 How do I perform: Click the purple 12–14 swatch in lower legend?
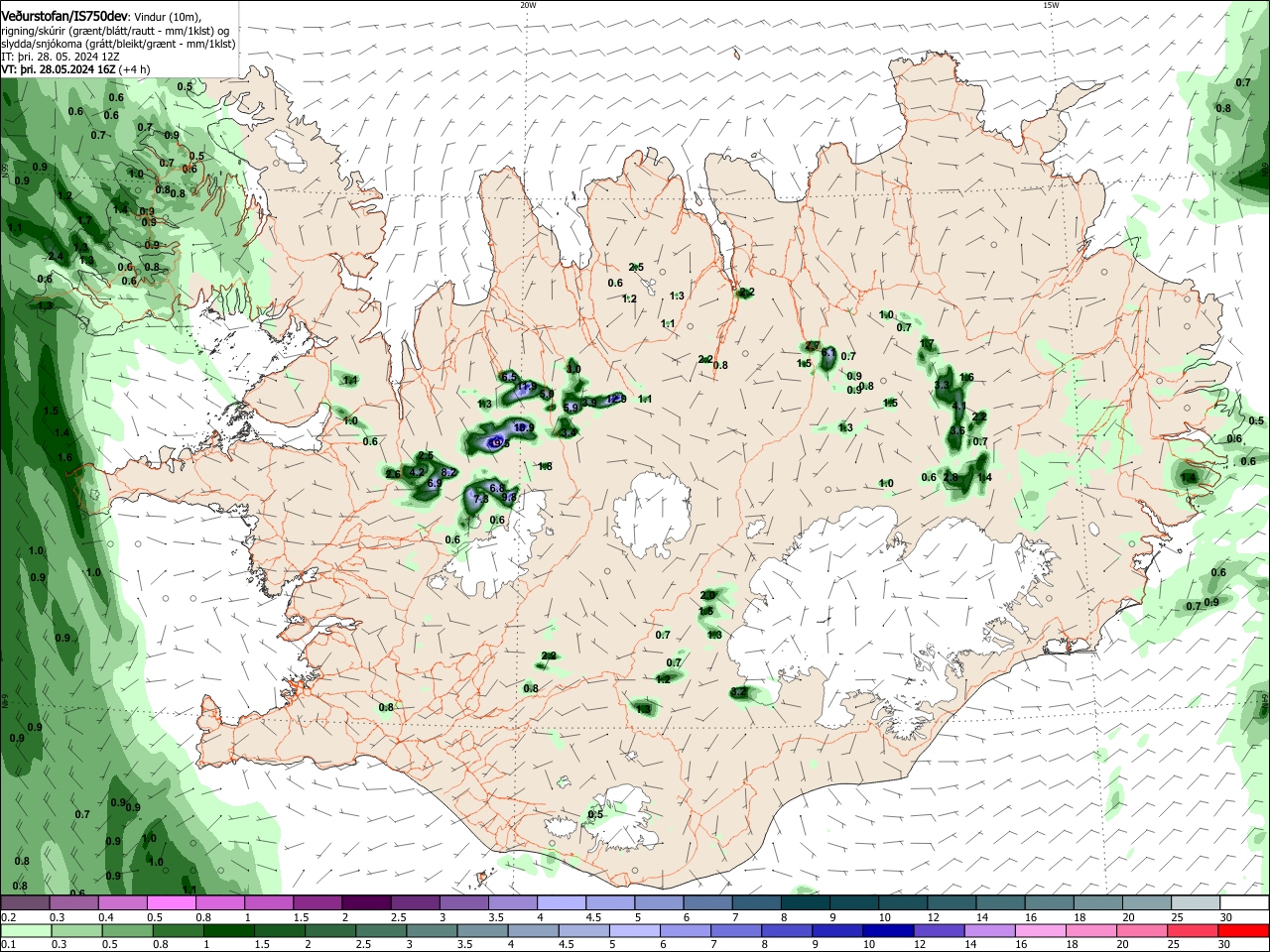[x=938, y=931]
